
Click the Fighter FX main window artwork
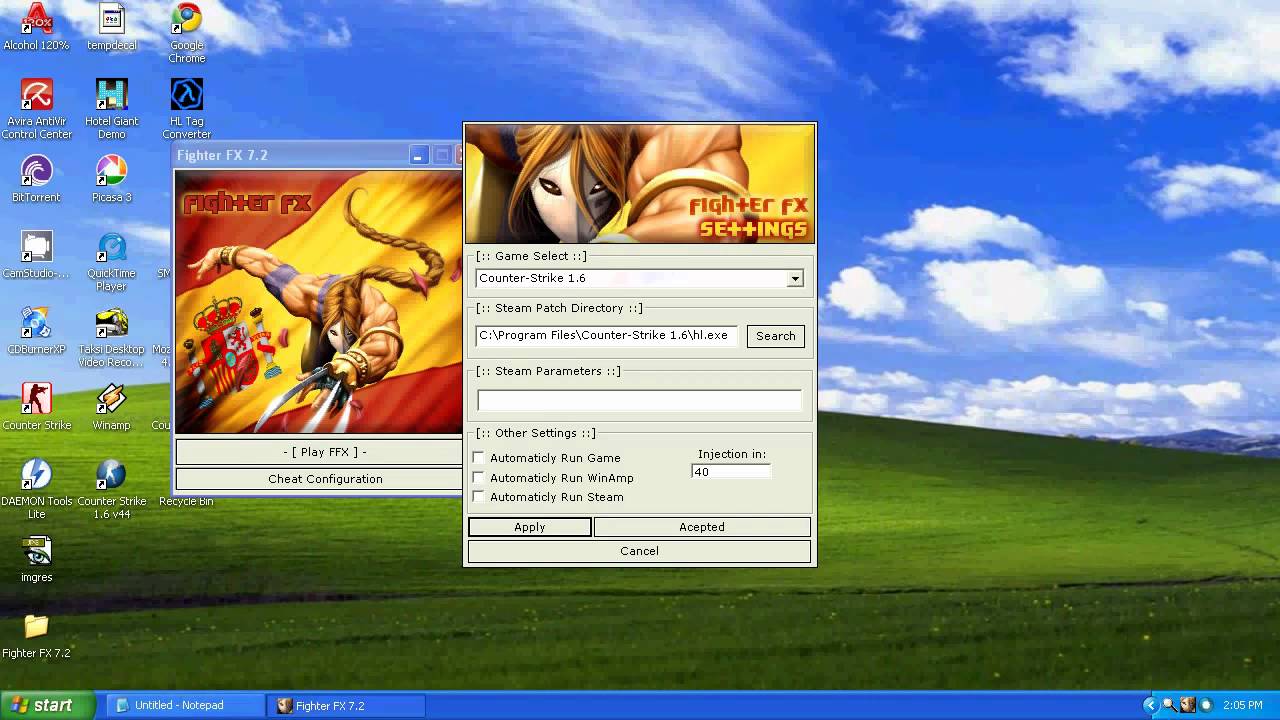pyautogui.click(x=319, y=302)
